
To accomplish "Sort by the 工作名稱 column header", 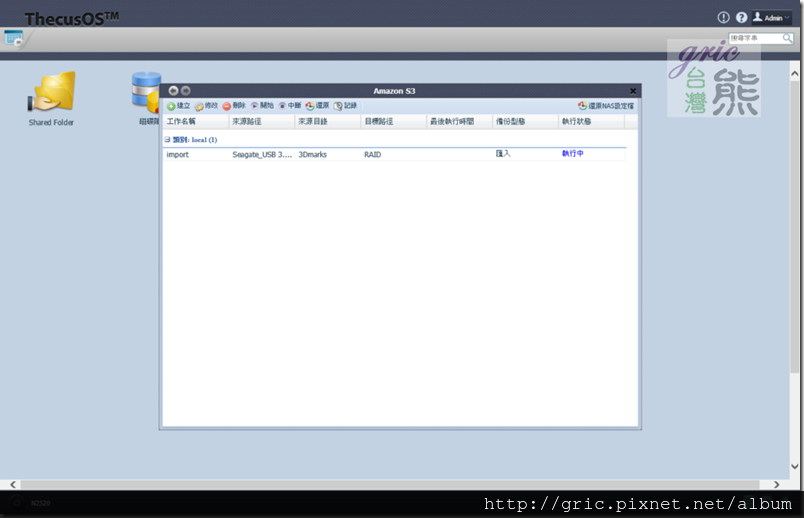I will (196, 122).
